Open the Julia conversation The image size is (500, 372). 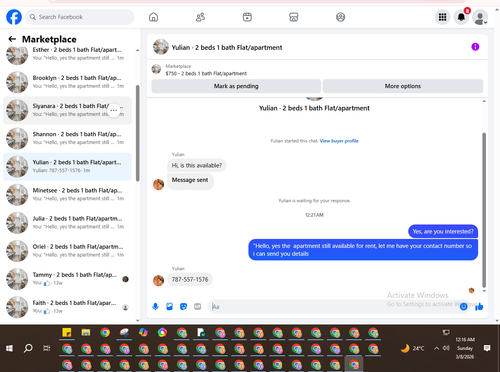pyautogui.click(x=68, y=223)
